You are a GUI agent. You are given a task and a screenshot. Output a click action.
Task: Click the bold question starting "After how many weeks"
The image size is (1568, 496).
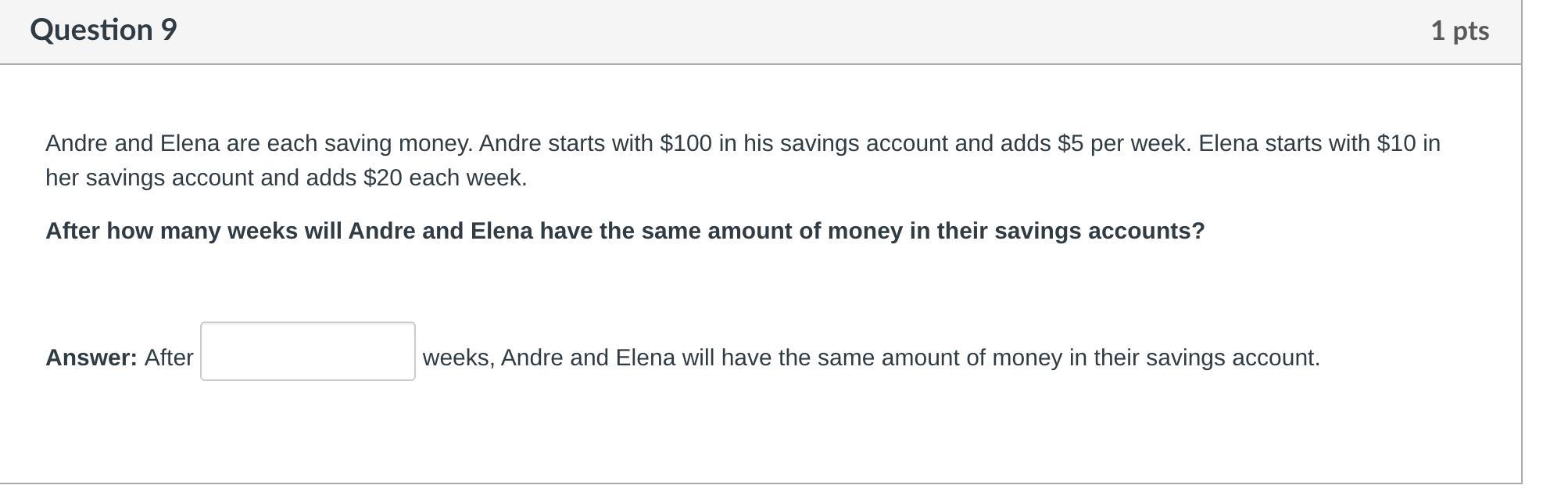624,231
